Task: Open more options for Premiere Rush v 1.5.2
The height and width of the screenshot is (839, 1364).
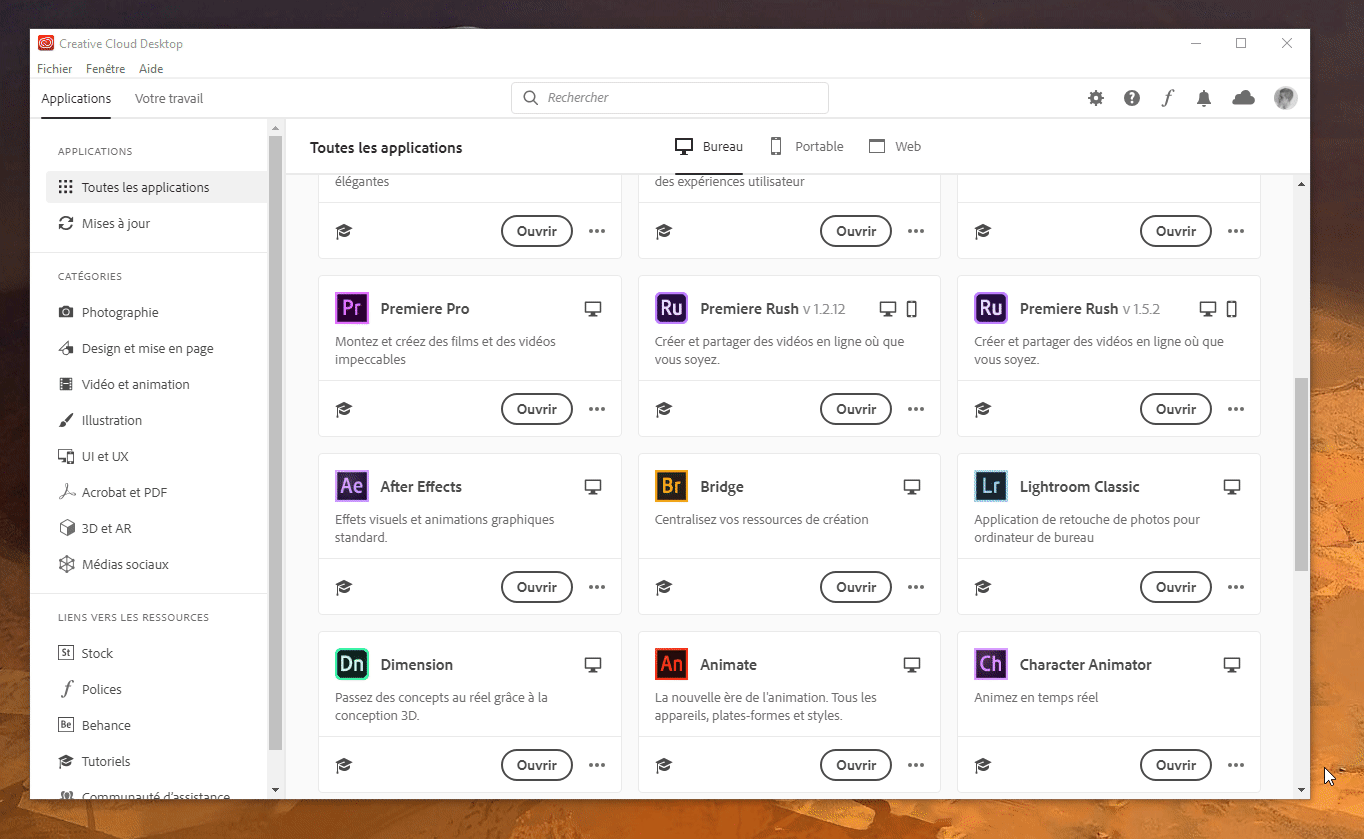Action: (1236, 409)
